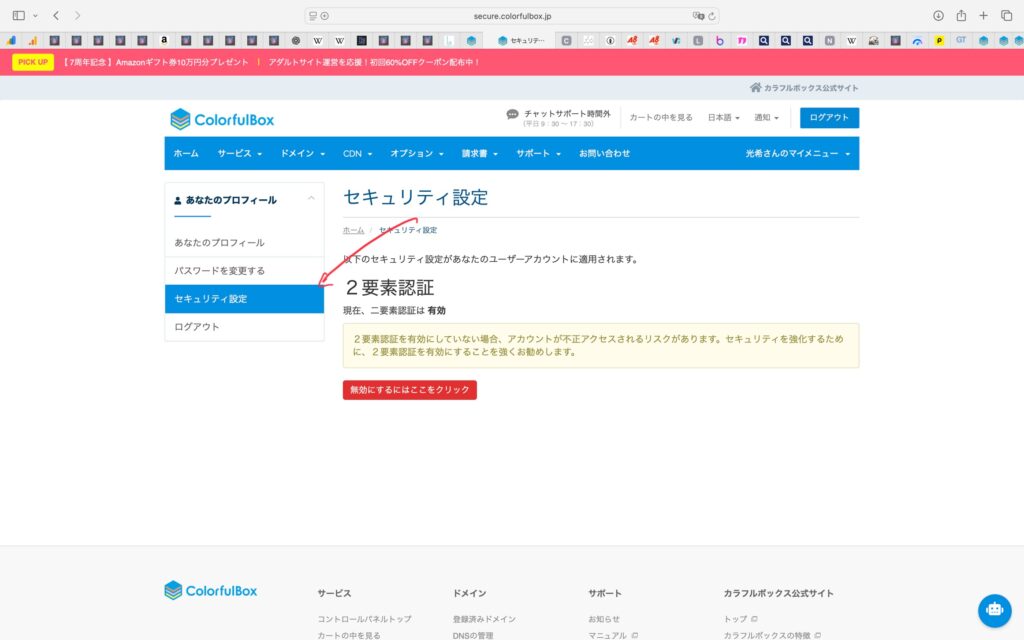Expand the サービス dropdown menu
The width and height of the screenshot is (1024, 640).
tap(240, 154)
